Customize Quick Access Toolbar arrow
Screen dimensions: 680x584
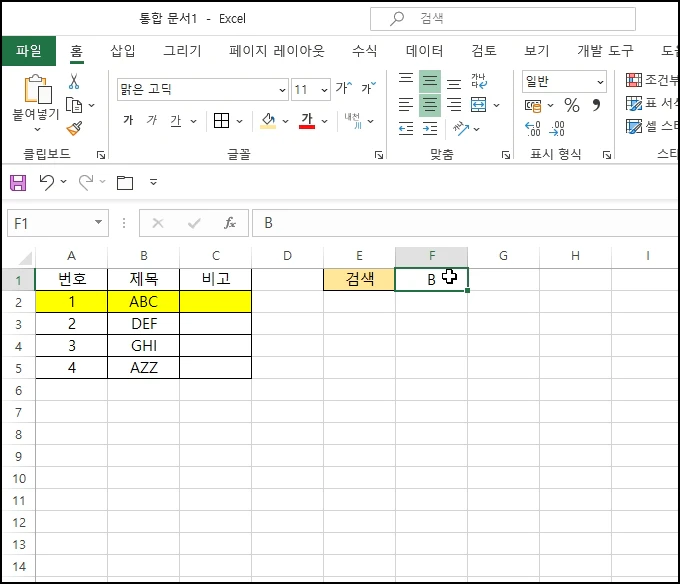153,182
